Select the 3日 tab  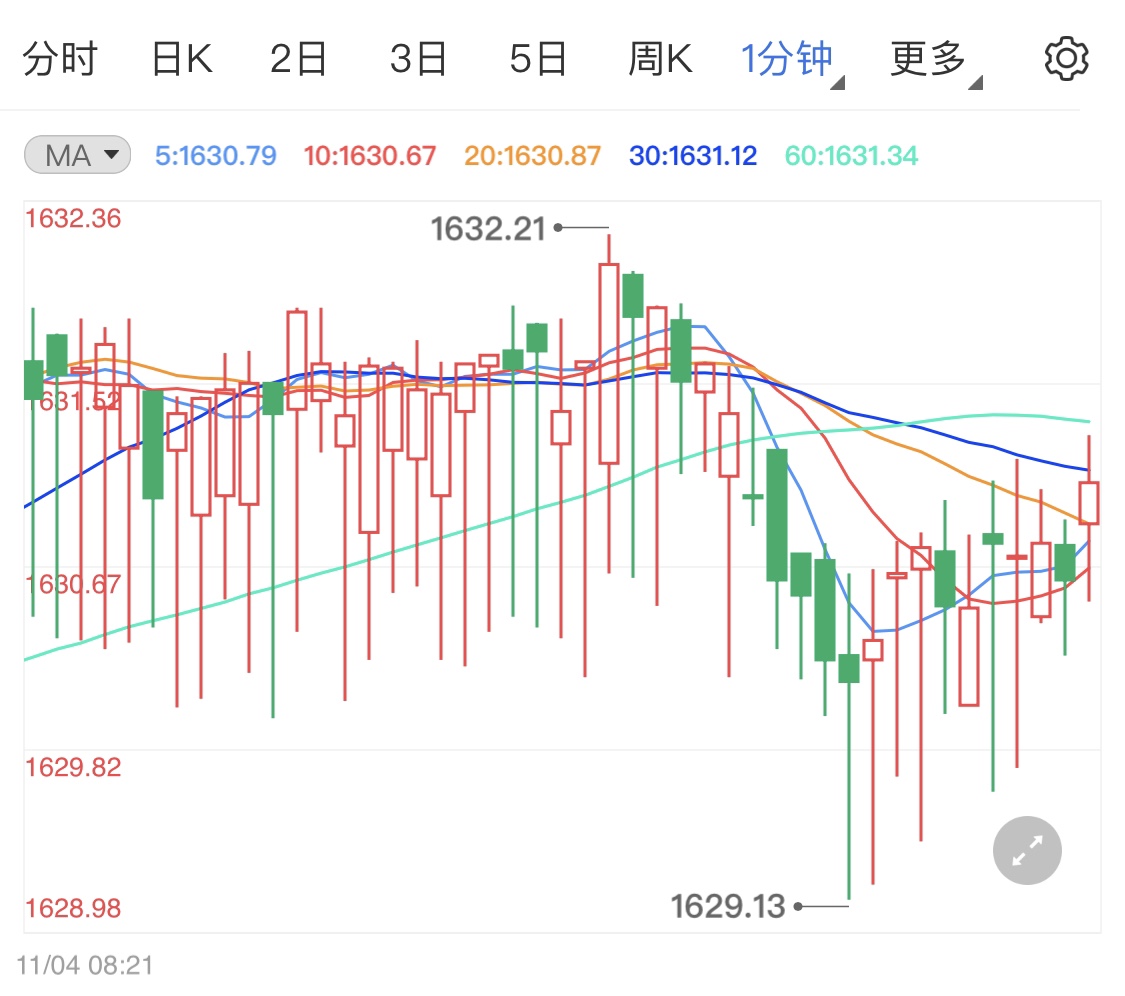pos(419,59)
